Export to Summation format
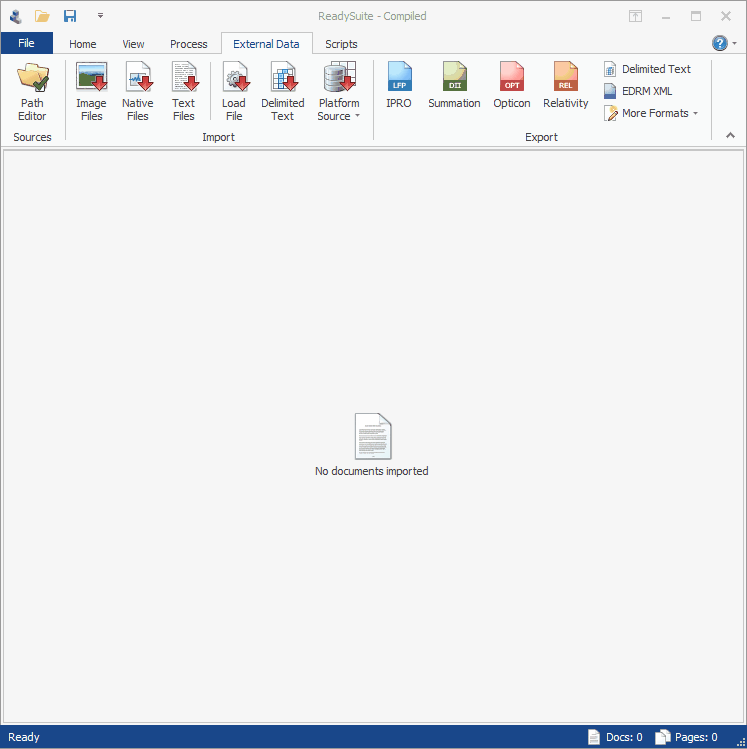 click(454, 86)
